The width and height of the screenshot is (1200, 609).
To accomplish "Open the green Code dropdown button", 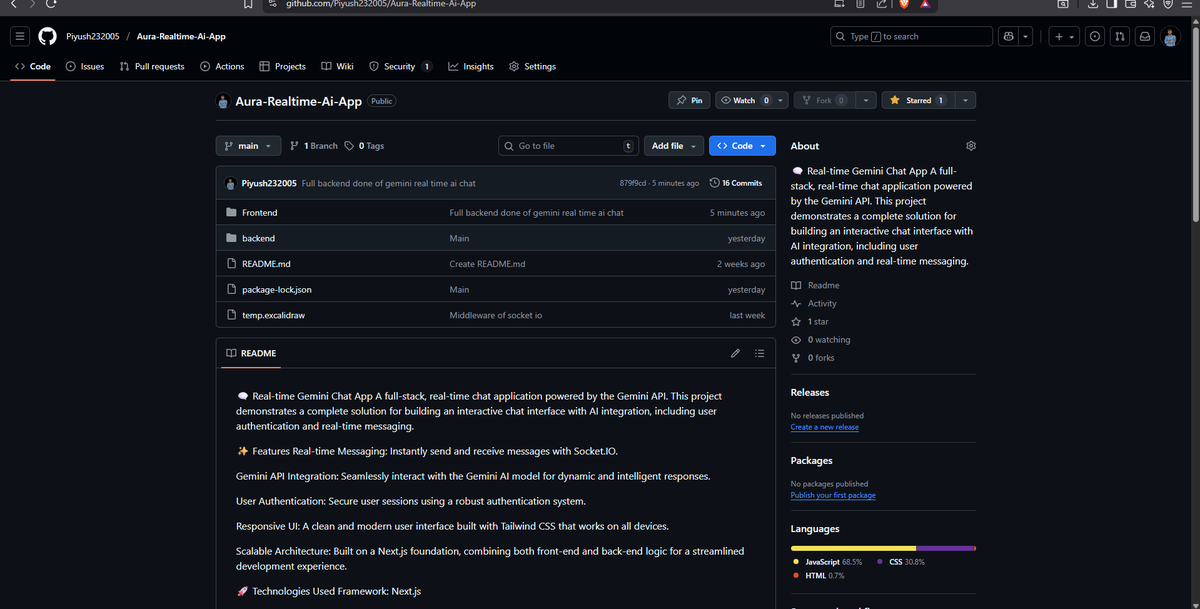I will 742,146.
